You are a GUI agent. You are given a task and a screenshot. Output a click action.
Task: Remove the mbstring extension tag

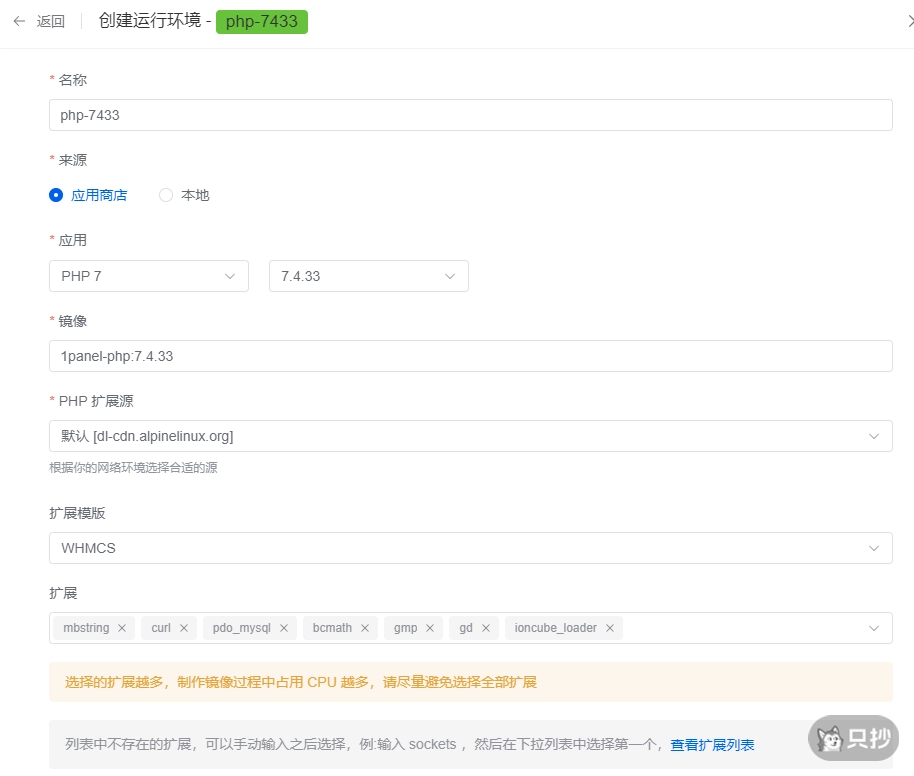point(122,628)
